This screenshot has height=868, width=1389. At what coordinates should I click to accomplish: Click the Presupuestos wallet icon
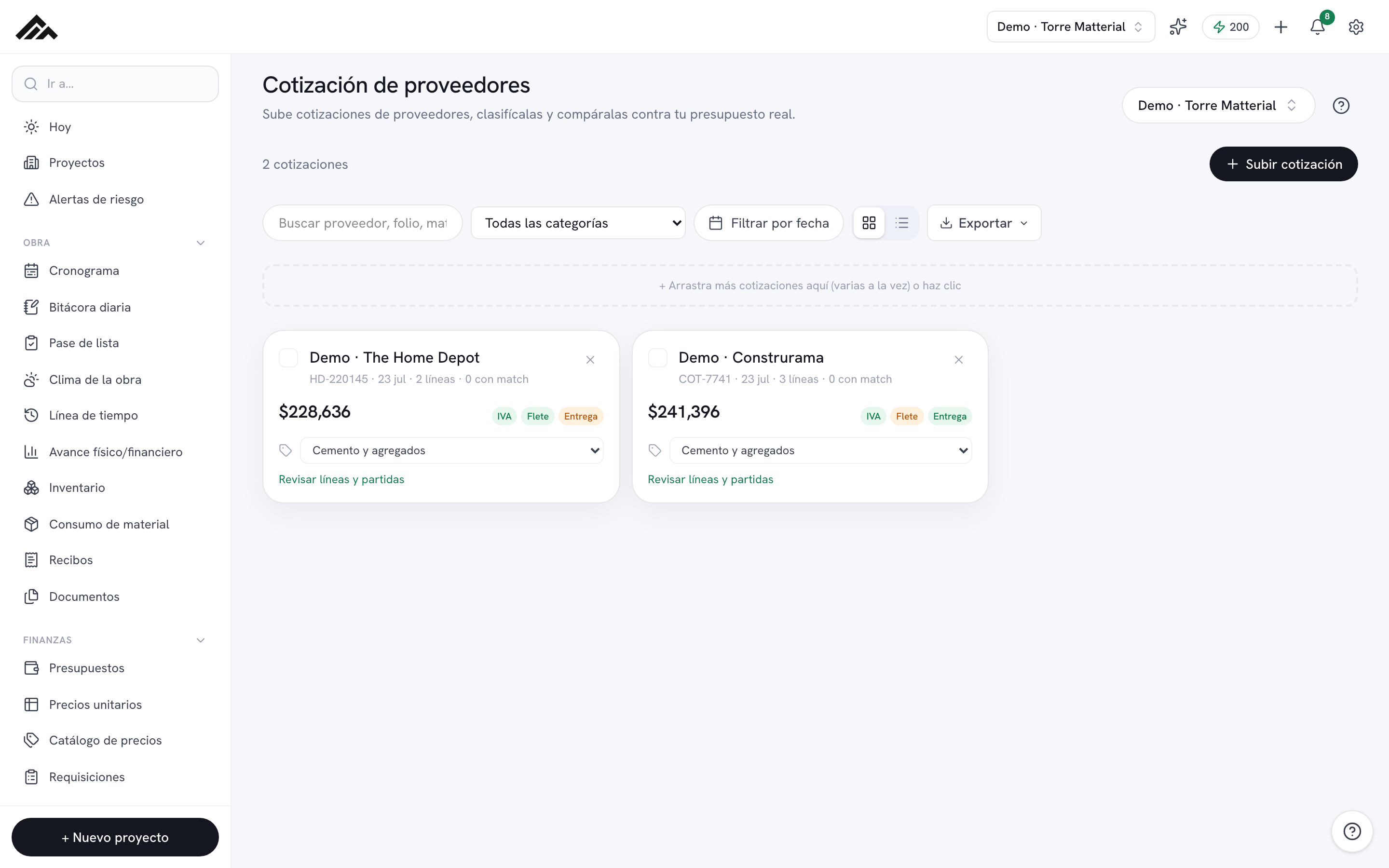click(x=31, y=668)
